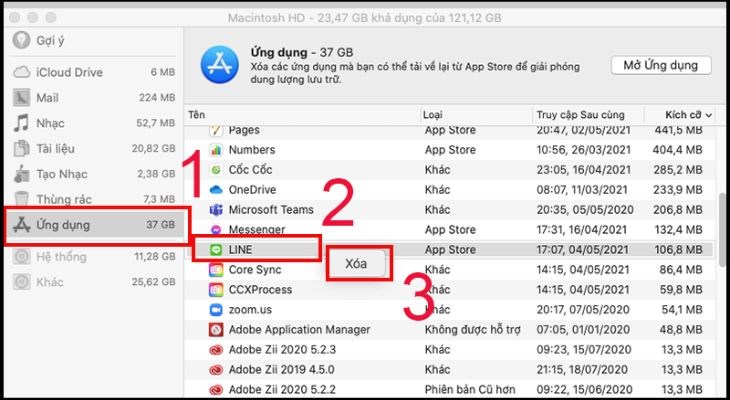
Task: Sort by the Loại column header
Action: [433, 115]
